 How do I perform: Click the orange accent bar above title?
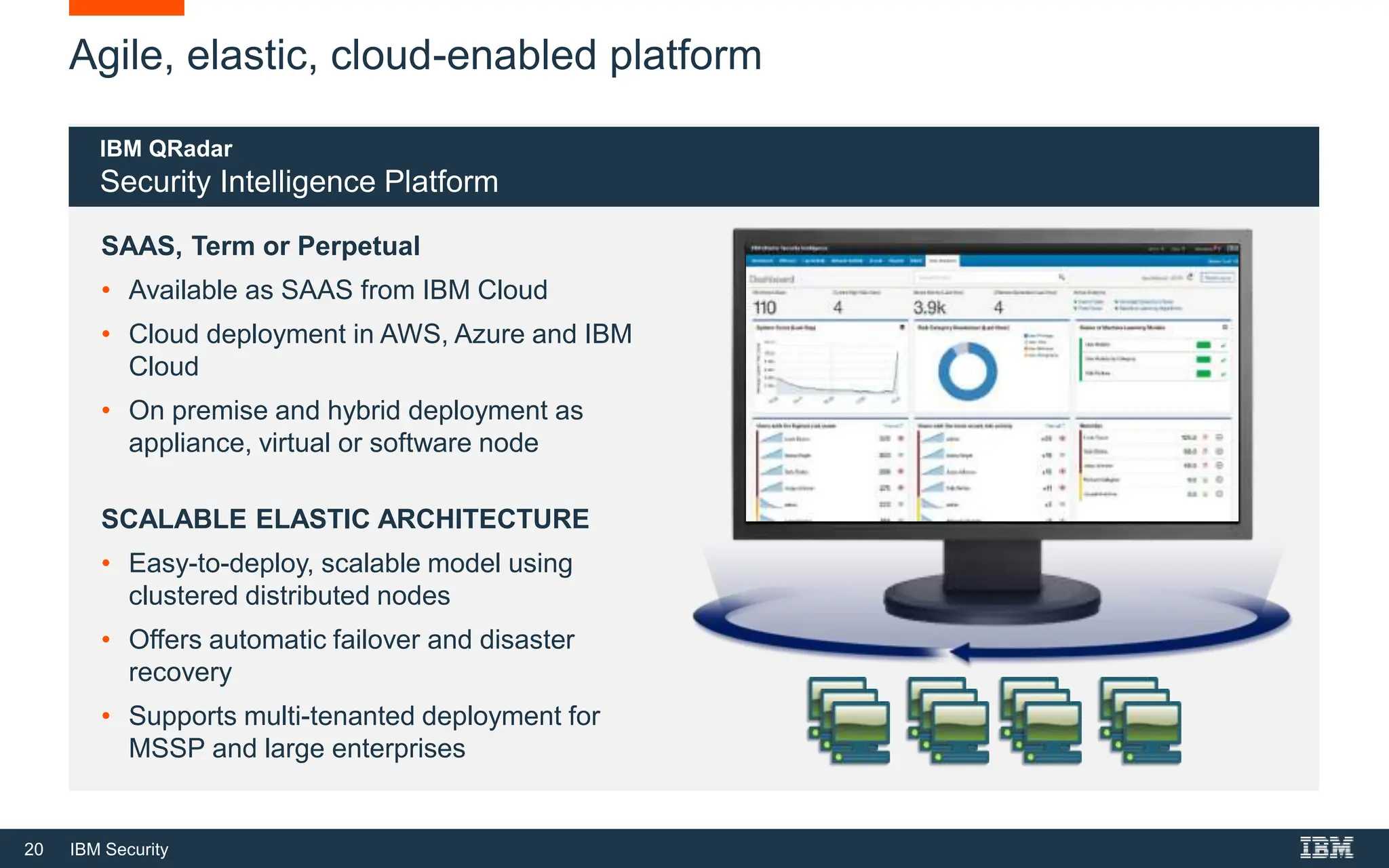point(126,7)
